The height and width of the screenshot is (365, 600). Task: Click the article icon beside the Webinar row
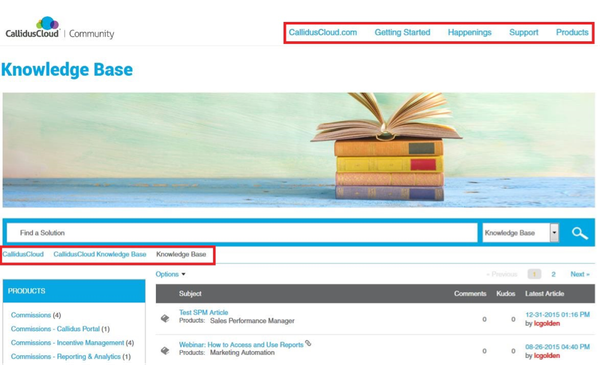pyautogui.click(x=165, y=350)
